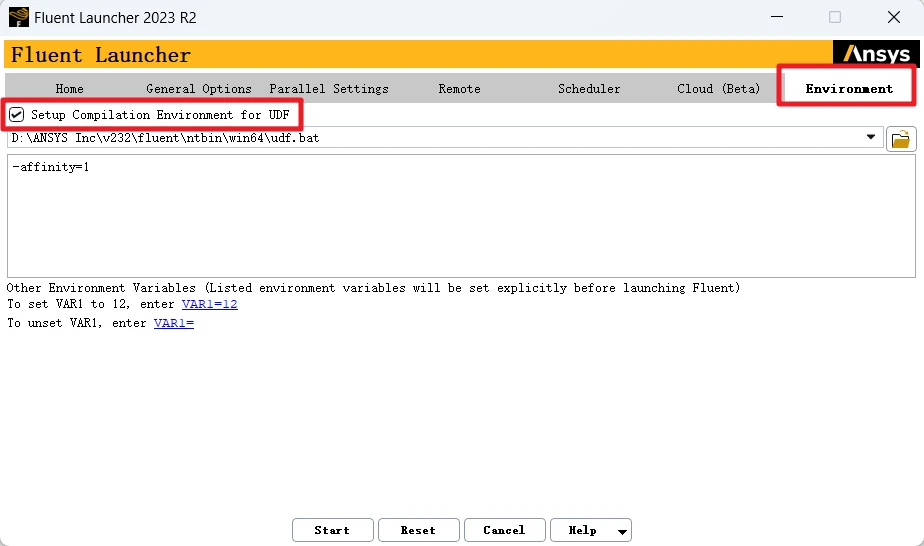Viewport: 924px width, 546px height.
Task: Uncheck Setup Compilation Environment for UDF
Action: [16, 114]
